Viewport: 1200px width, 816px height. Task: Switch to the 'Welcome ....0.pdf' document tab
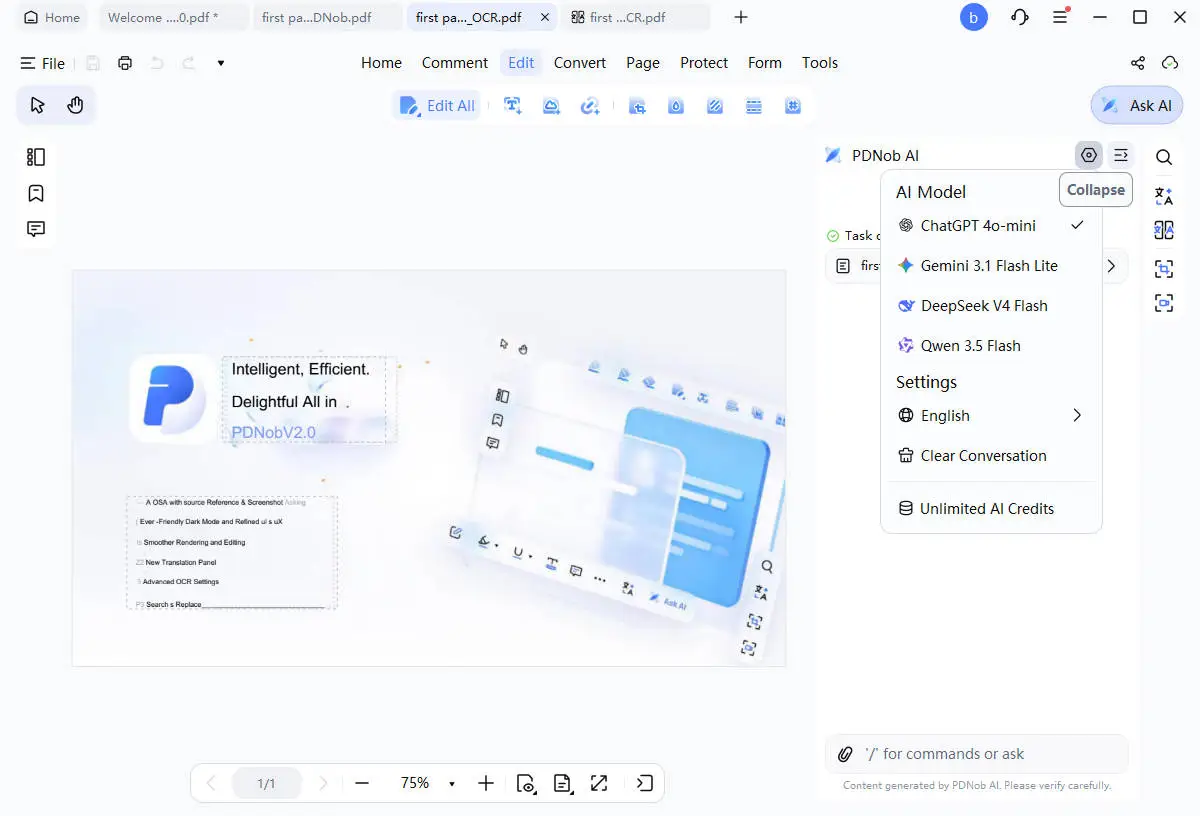(176, 17)
